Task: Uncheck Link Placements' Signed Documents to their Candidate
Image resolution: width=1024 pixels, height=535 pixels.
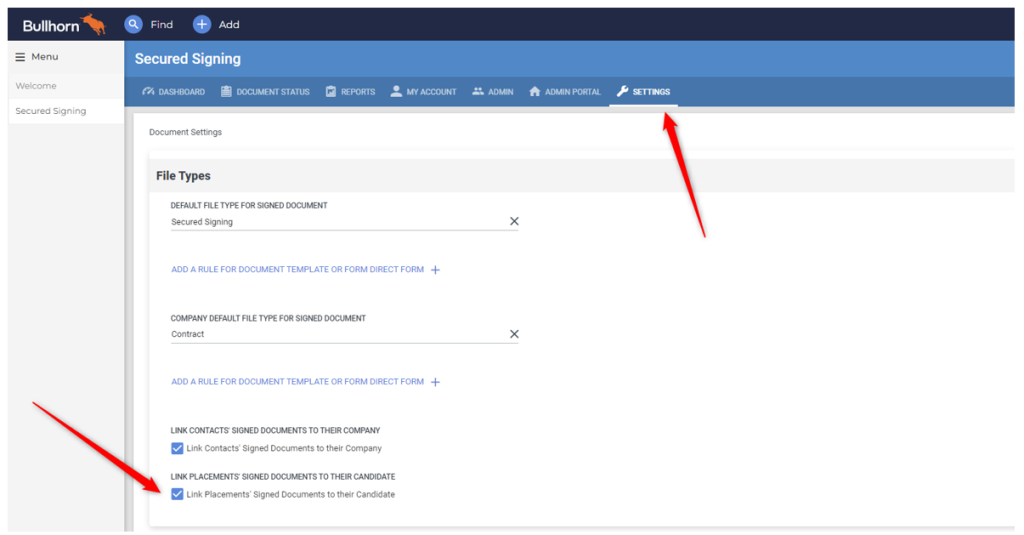Action: [x=177, y=494]
